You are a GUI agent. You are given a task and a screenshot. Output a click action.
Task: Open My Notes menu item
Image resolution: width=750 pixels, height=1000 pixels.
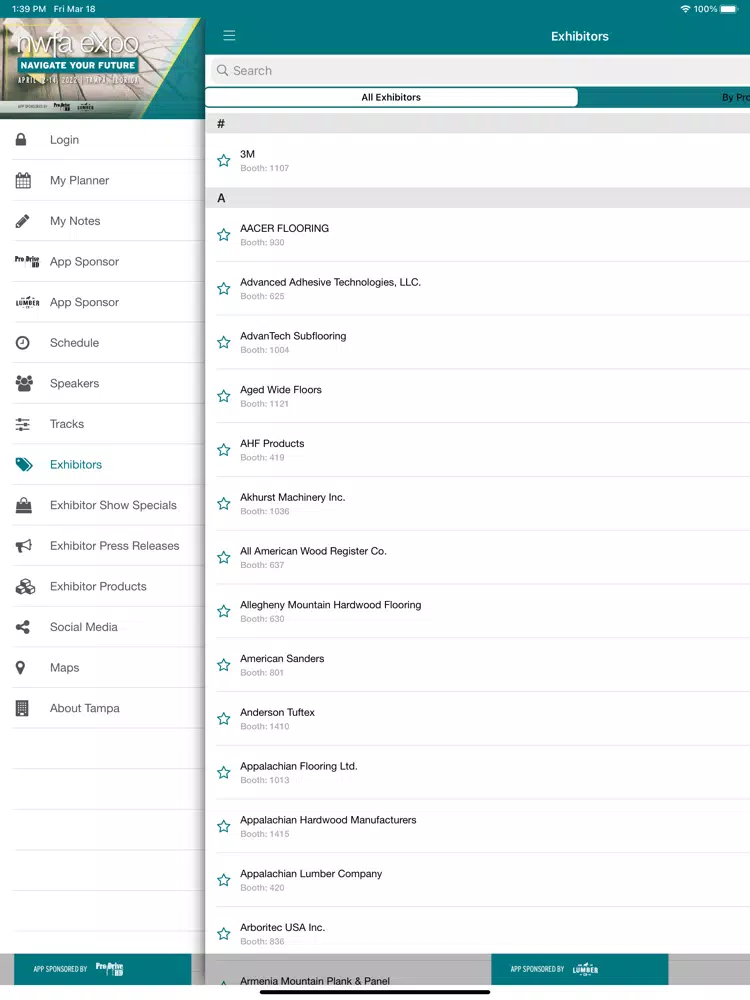102,221
